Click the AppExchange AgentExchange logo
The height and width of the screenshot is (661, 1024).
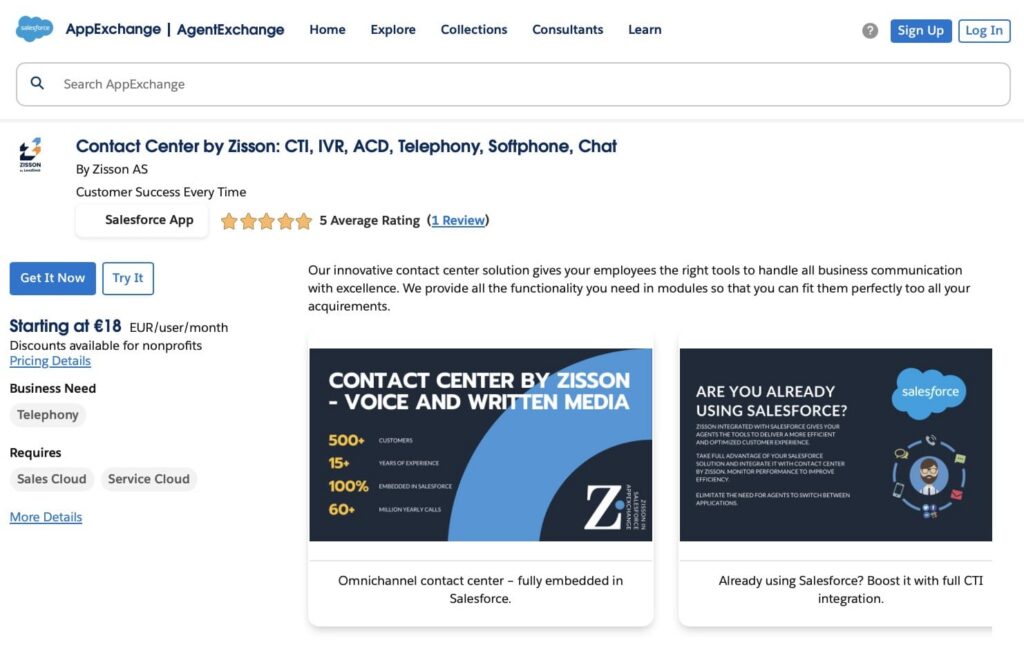pos(175,29)
